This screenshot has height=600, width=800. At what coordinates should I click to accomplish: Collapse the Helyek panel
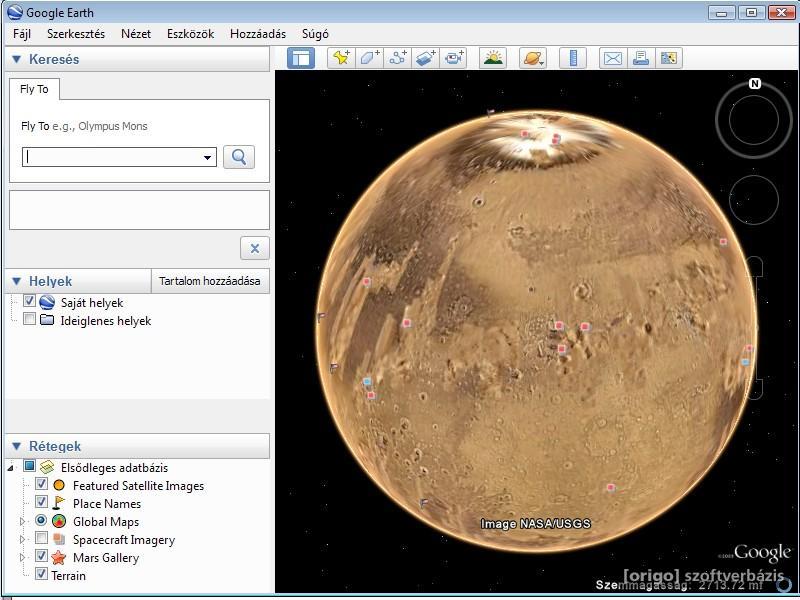point(16,281)
